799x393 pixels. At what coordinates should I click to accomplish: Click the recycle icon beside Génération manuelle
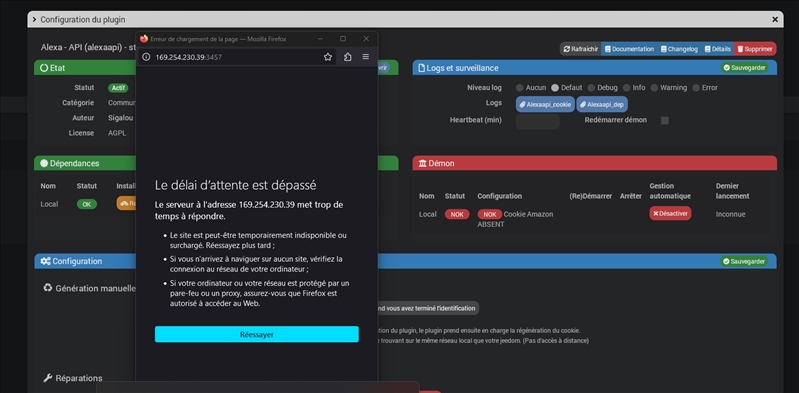click(x=48, y=288)
